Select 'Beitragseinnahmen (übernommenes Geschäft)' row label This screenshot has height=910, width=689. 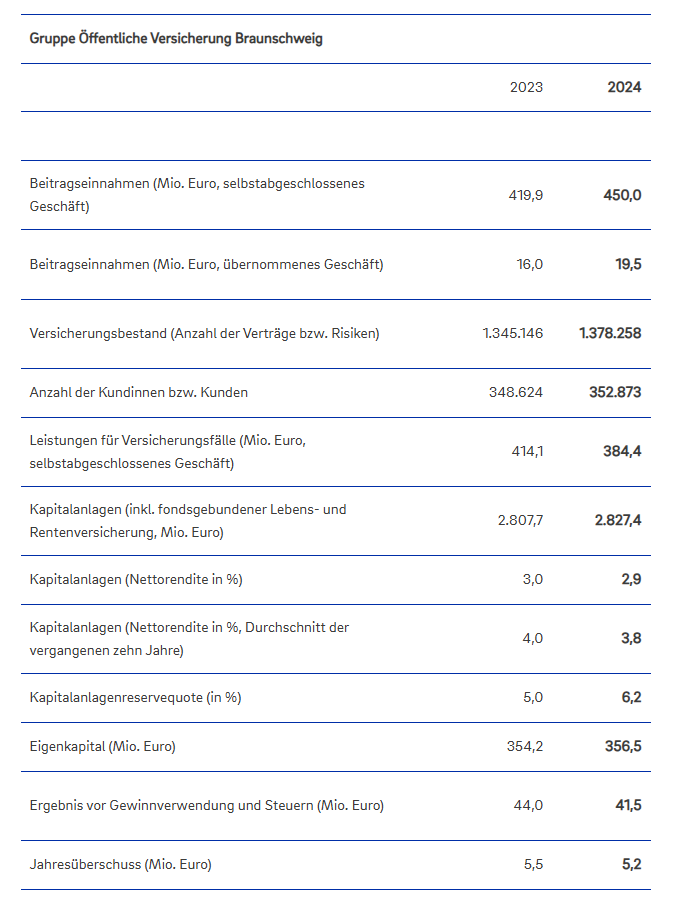[207, 265]
